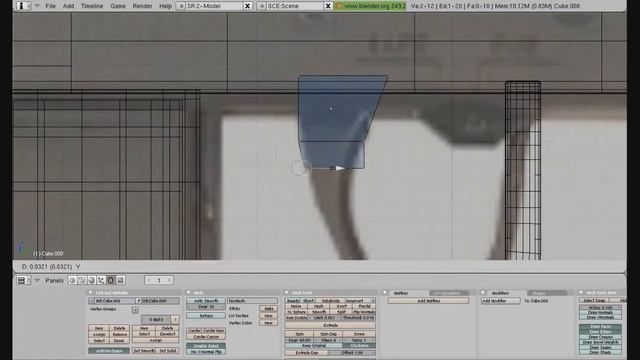This screenshot has width=640, height=360.
Task: Click the plus button beside Vertex Groups
Action: point(135,310)
